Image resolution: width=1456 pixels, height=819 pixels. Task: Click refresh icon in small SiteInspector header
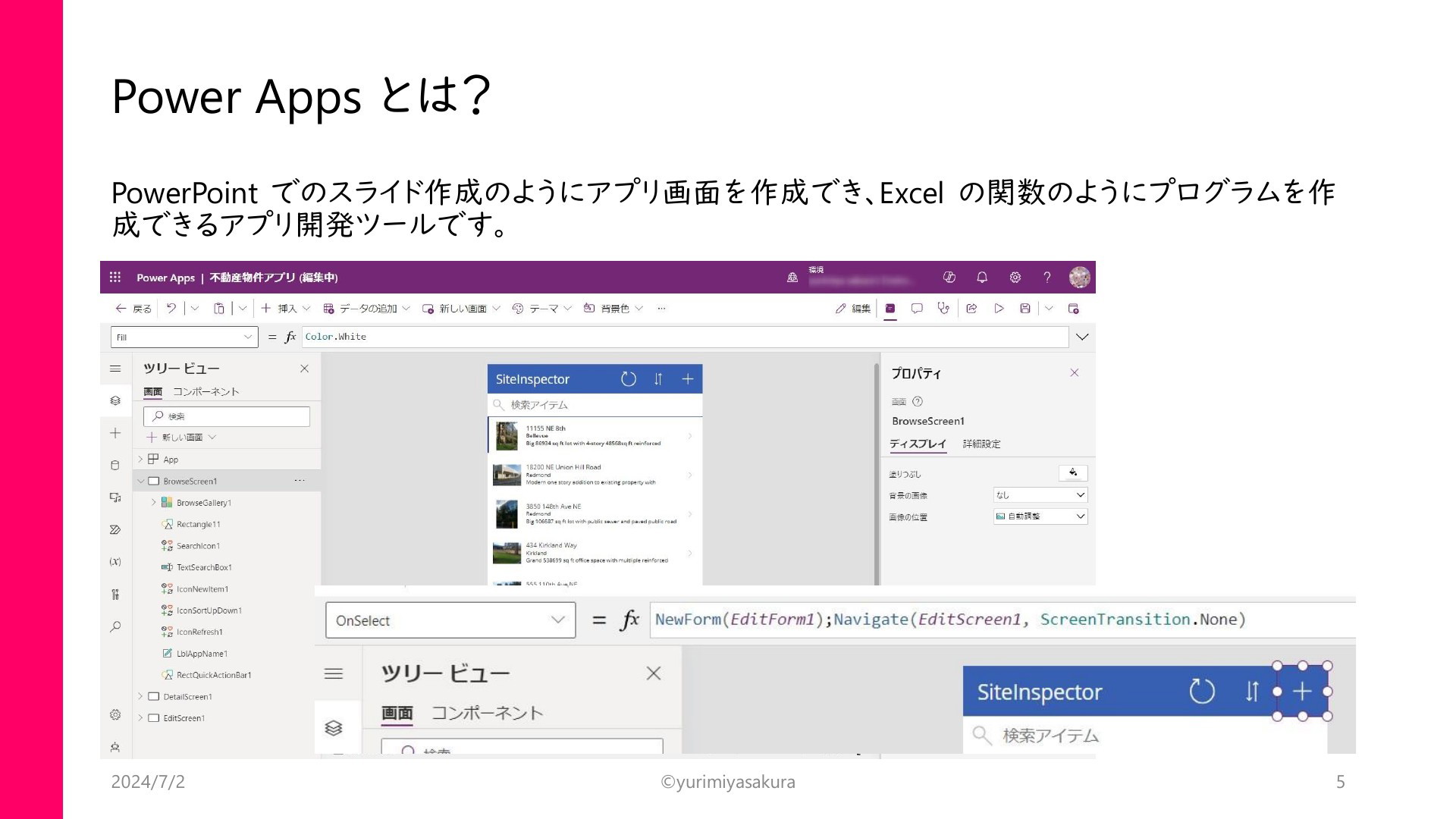629,379
